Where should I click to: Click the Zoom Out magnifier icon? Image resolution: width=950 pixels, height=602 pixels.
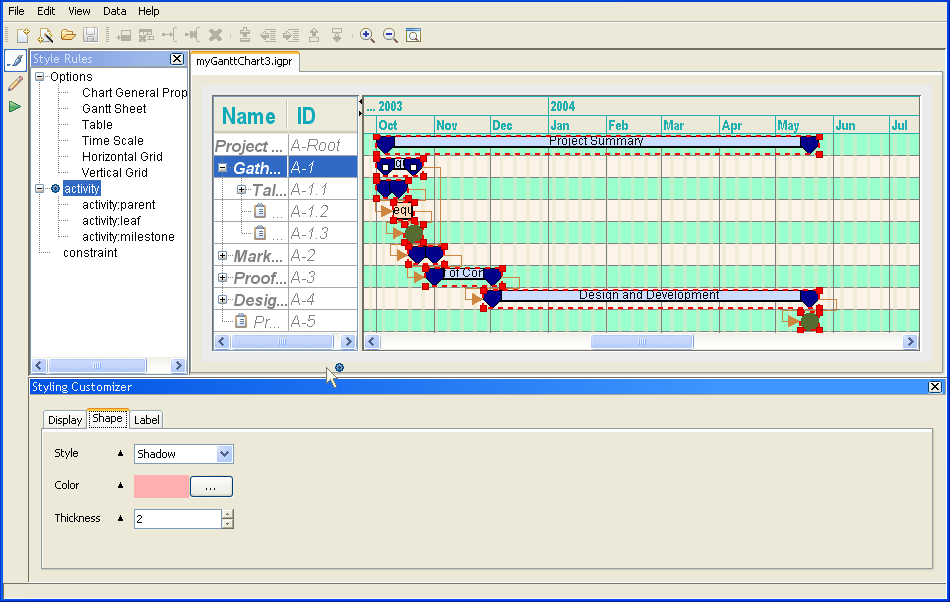[390, 35]
